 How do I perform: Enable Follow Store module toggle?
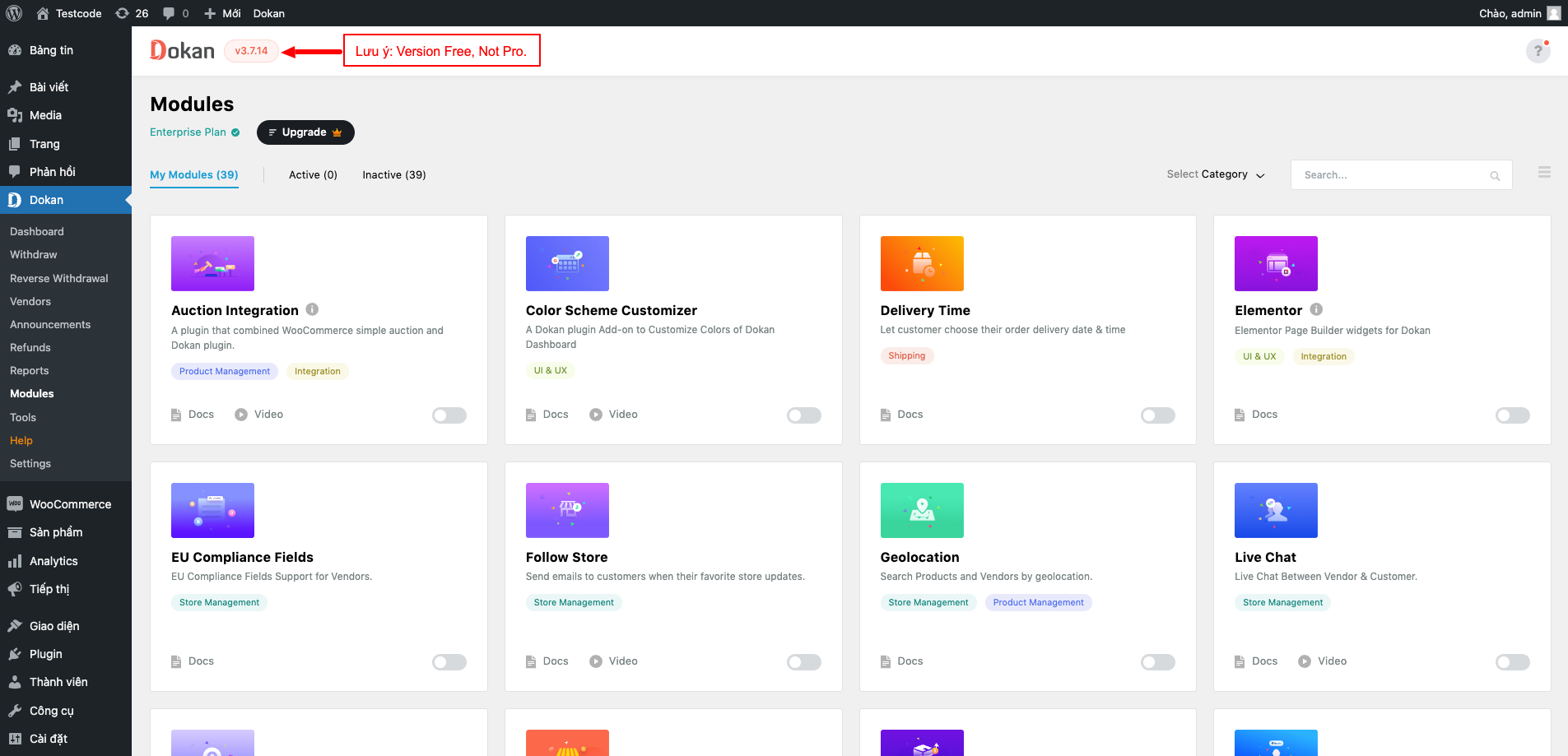[804, 662]
